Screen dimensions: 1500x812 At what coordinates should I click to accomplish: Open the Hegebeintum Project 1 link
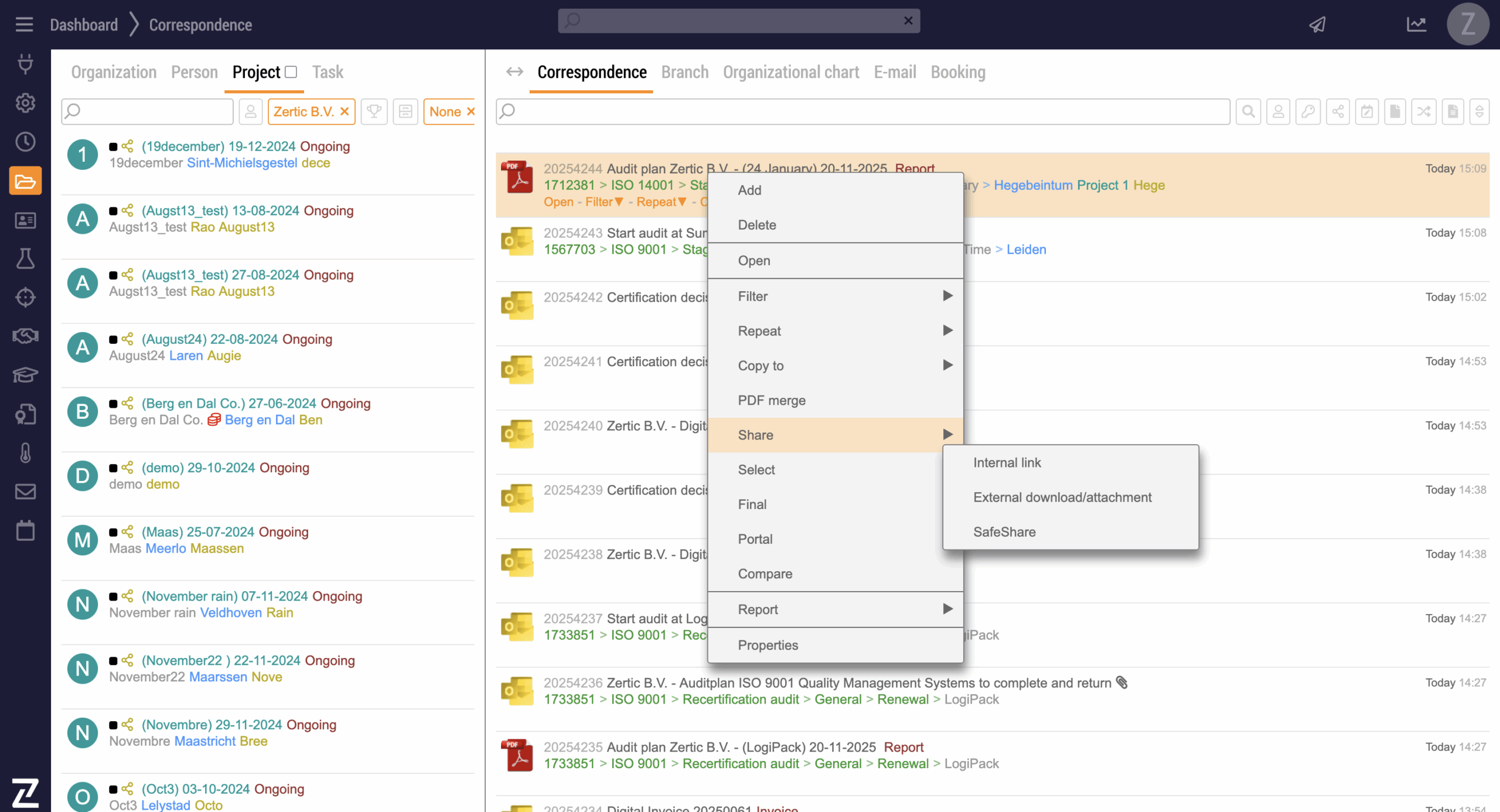pos(1061,185)
